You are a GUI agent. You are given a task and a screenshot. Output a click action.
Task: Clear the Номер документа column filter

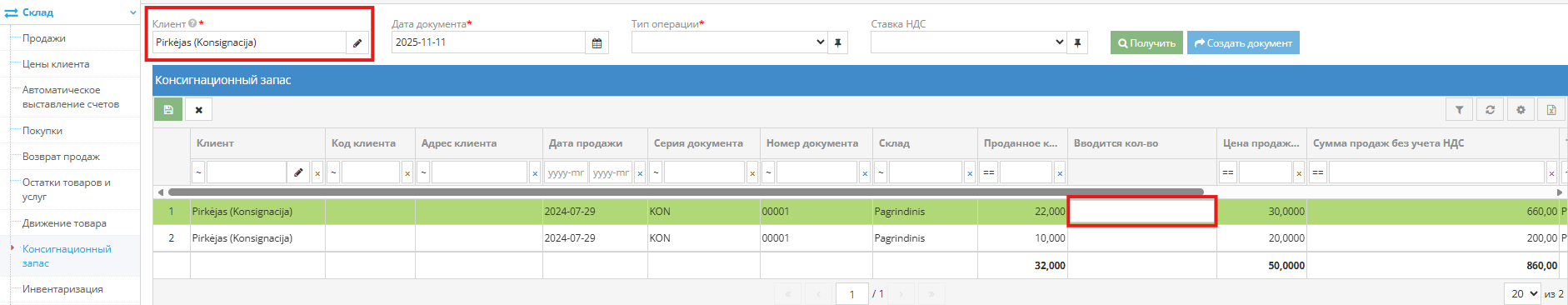coord(865,173)
